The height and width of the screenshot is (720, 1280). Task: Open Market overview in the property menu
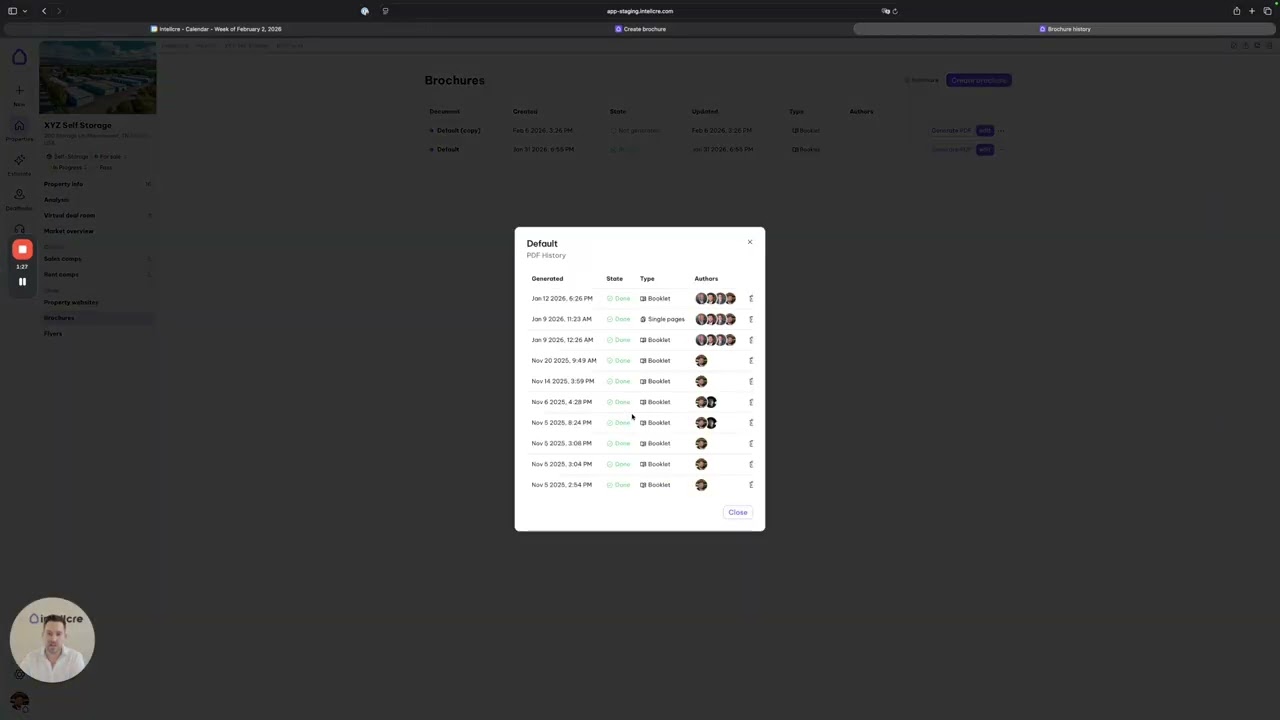(x=68, y=231)
